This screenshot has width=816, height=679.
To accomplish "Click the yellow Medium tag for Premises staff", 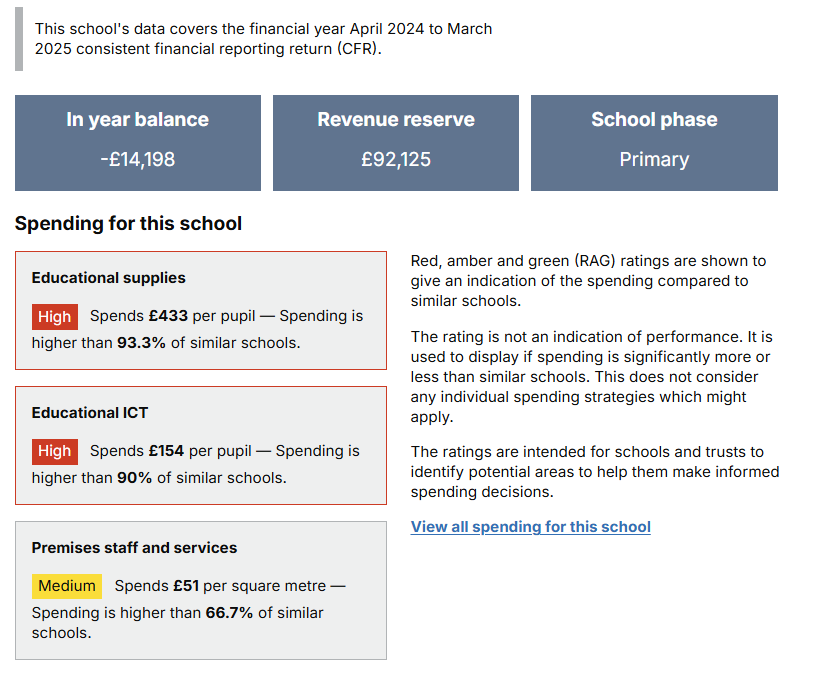I will 67,586.
